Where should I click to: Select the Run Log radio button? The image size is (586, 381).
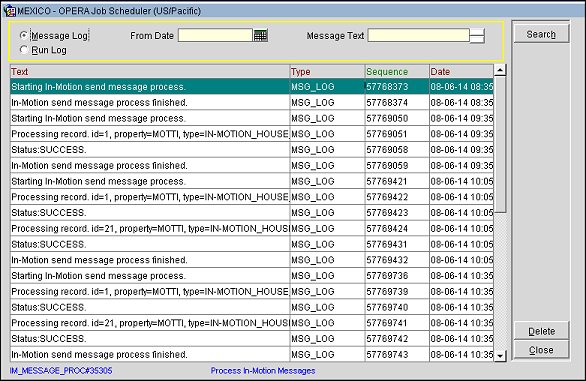pos(24,49)
